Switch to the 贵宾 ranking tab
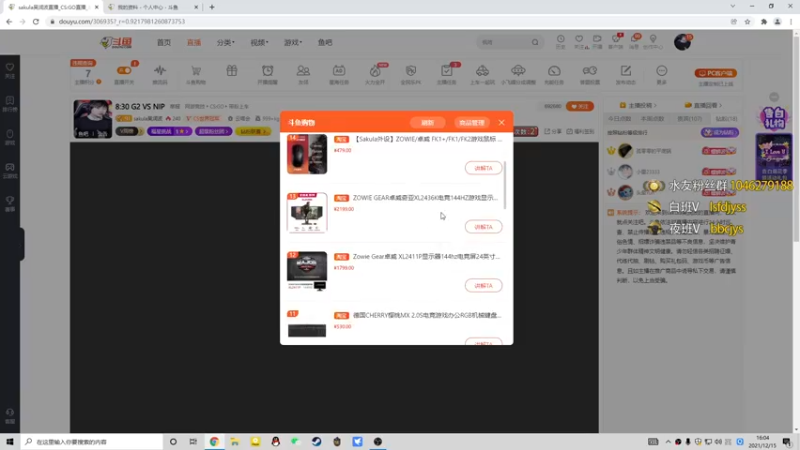 689,118
